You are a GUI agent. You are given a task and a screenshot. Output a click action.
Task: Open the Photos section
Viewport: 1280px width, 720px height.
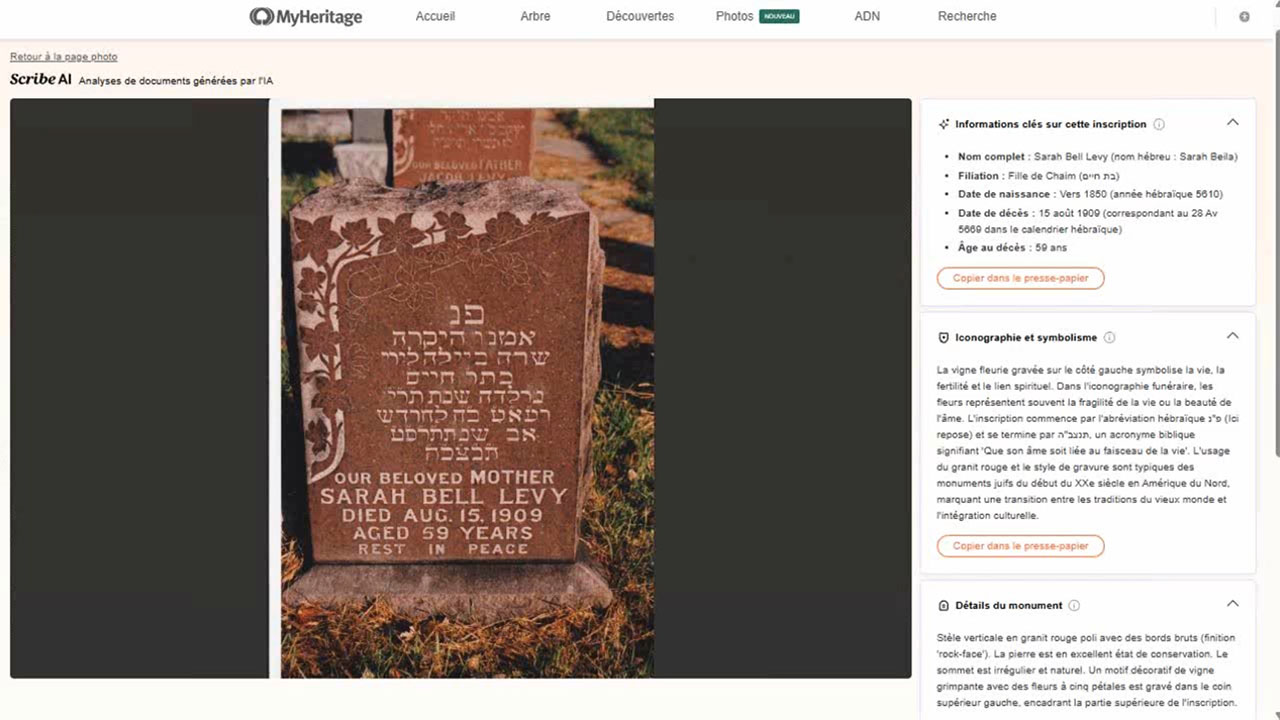tap(734, 16)
